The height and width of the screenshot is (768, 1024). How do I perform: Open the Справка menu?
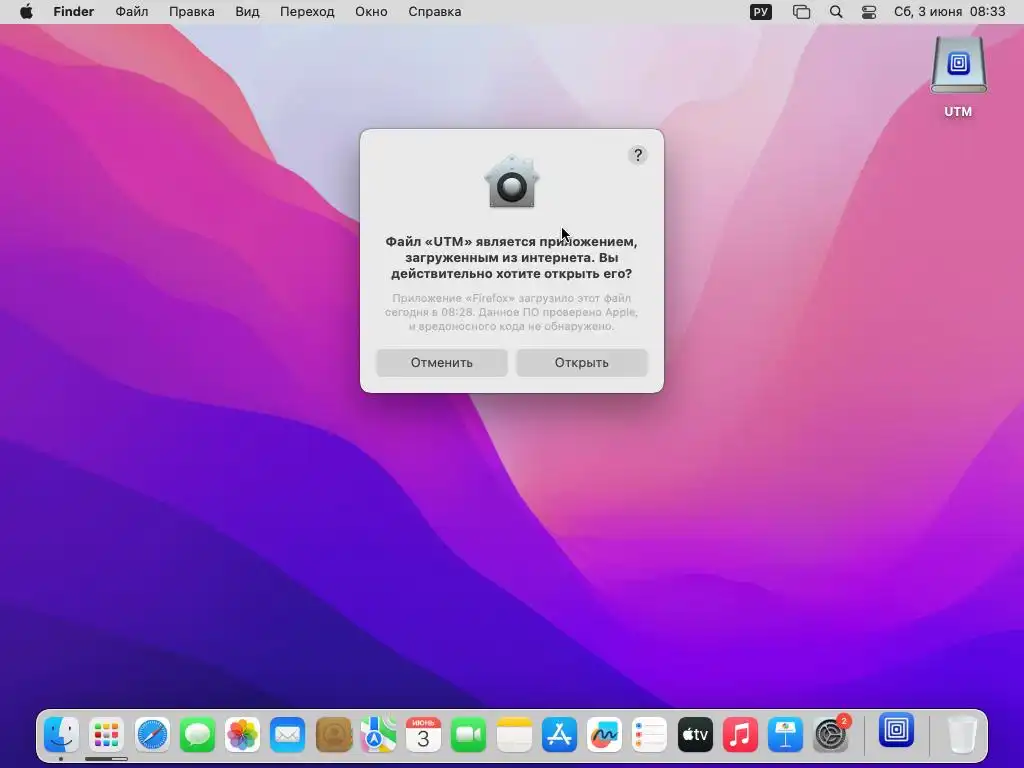(434, 12)
